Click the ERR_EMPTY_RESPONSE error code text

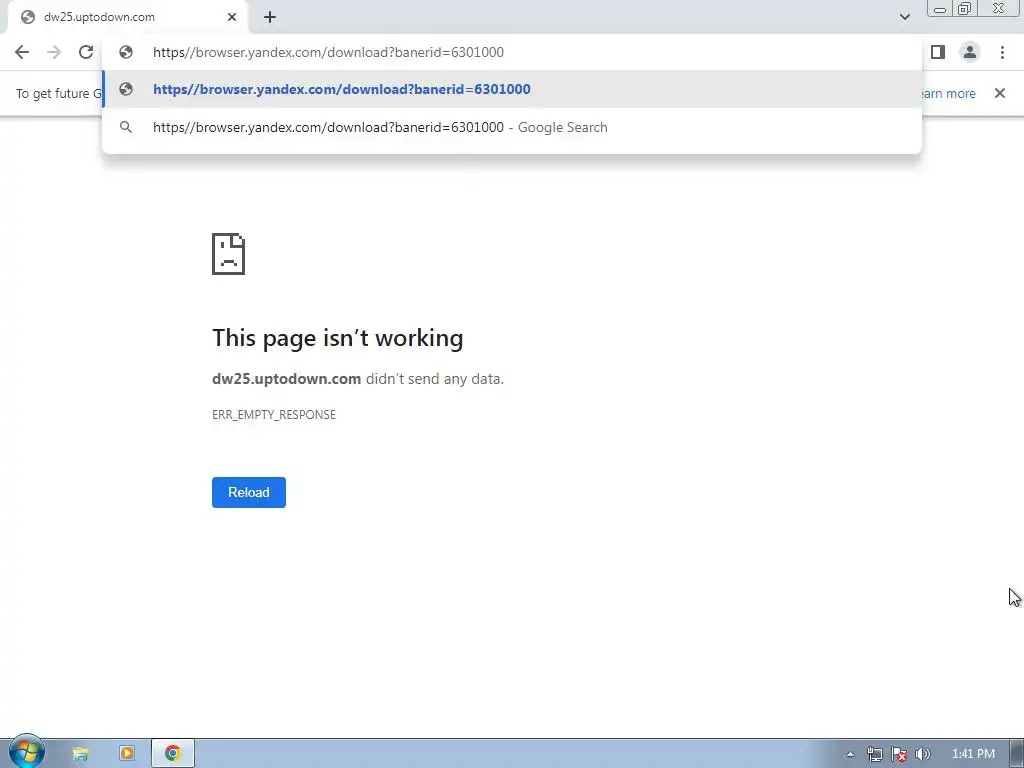pyautogui.click(x=274, y=415)
